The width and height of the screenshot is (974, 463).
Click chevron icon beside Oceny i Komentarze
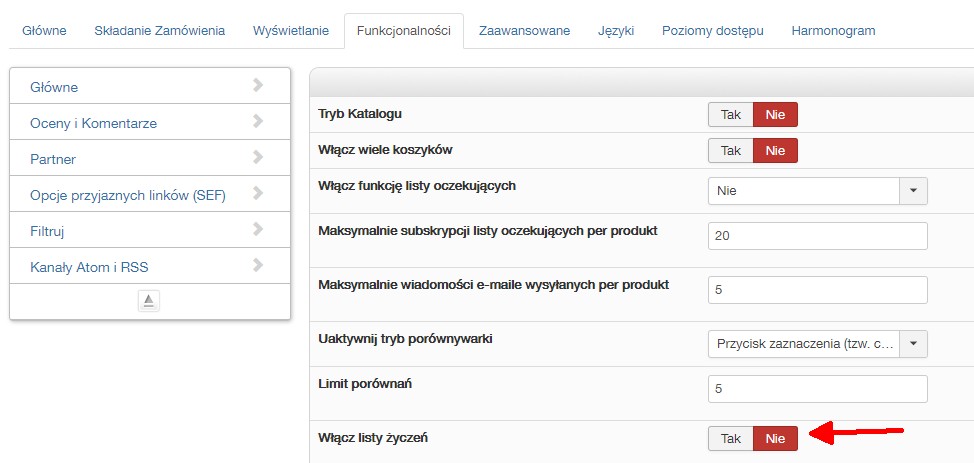(258, 122)
